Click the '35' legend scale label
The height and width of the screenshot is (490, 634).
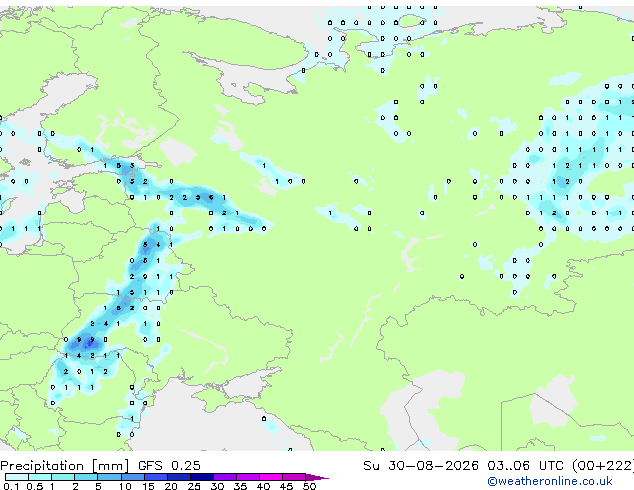pyautogui.click(x=240, y=486)
